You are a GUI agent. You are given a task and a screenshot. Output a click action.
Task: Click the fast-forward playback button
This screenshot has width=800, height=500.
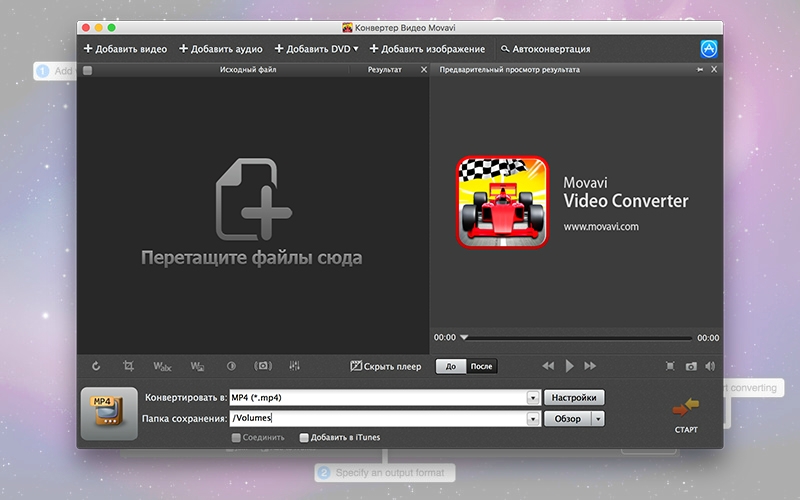tap(590, 366)
